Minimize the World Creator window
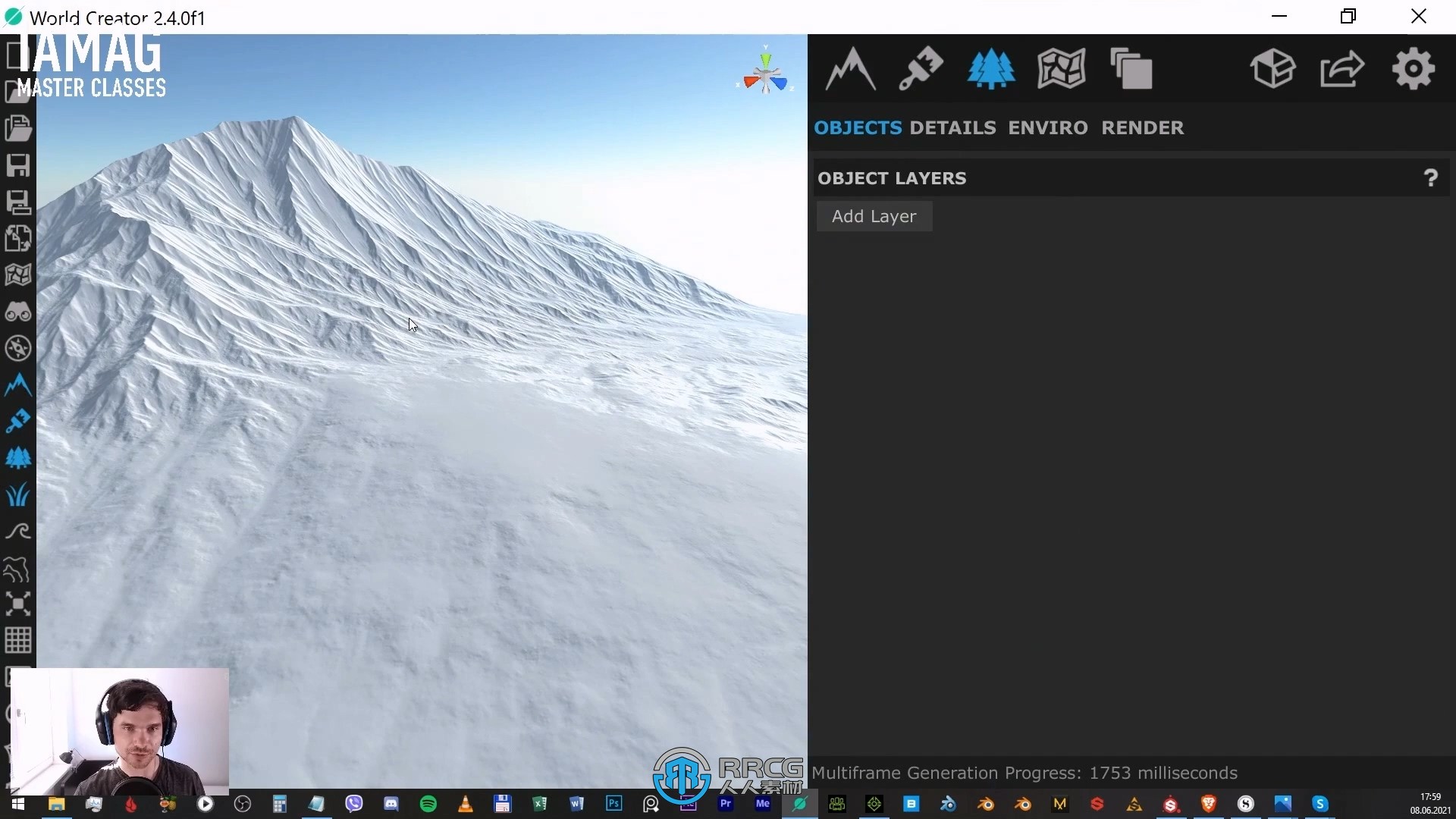The width and height of the screenshot is (1456, 819). click(x=1279, y=17)
